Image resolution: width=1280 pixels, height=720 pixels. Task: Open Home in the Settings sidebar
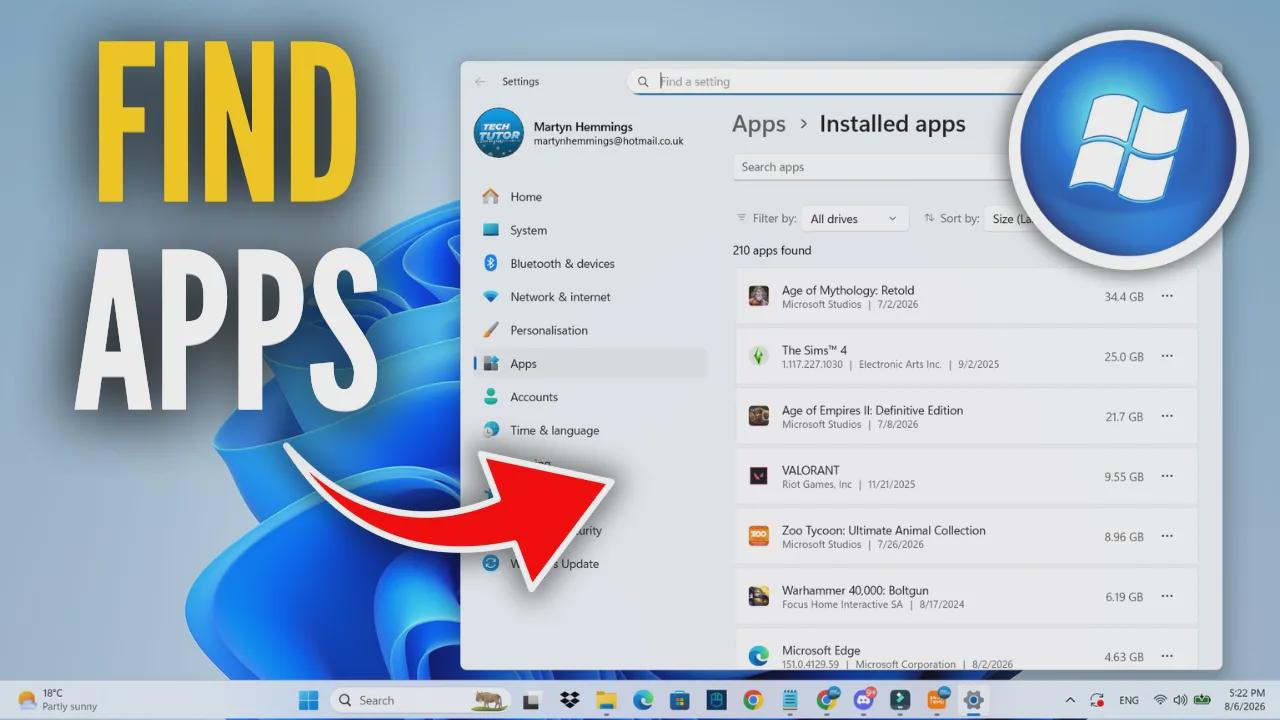click(590, 197)
